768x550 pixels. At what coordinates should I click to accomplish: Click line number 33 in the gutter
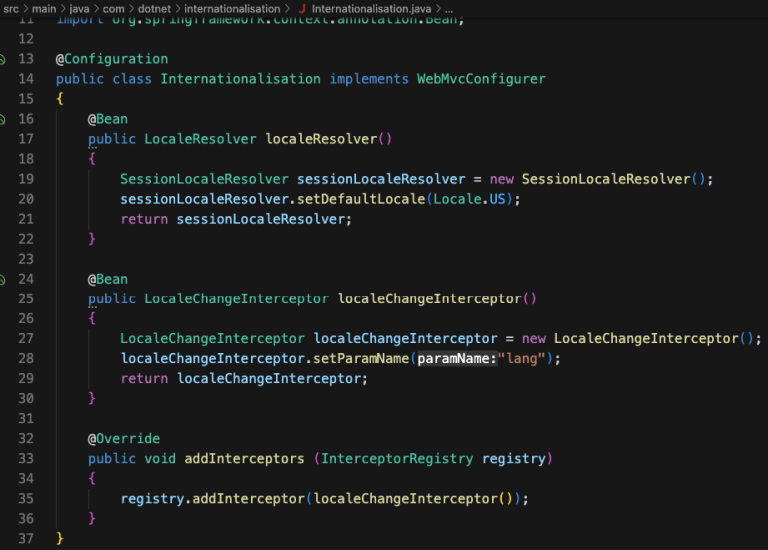26,459
